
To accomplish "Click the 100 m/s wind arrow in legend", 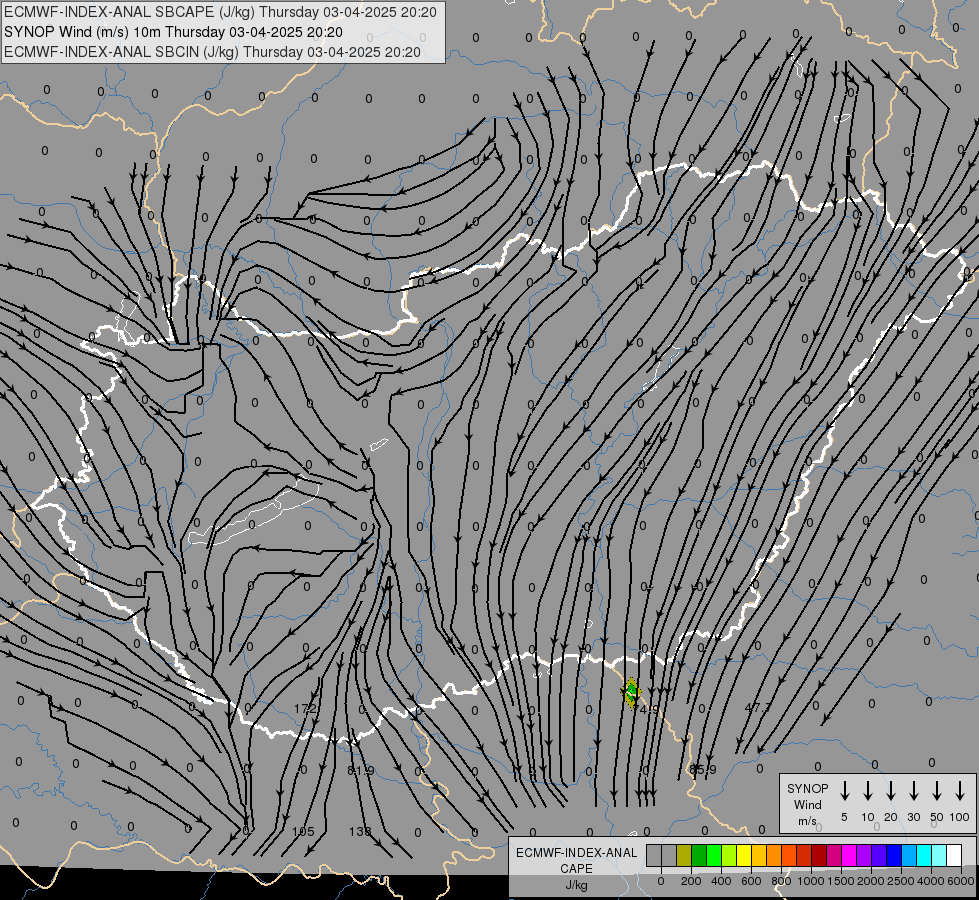I will [x=960, y=791].
